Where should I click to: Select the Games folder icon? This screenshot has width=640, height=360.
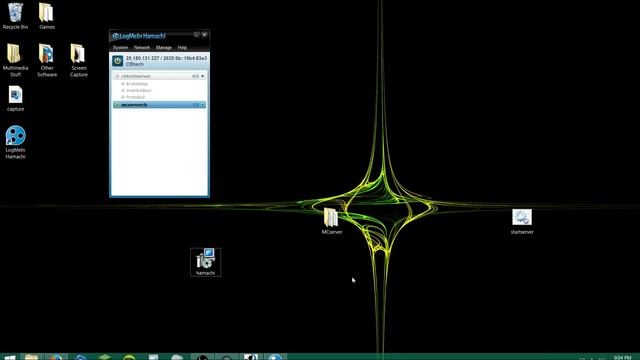47,16
